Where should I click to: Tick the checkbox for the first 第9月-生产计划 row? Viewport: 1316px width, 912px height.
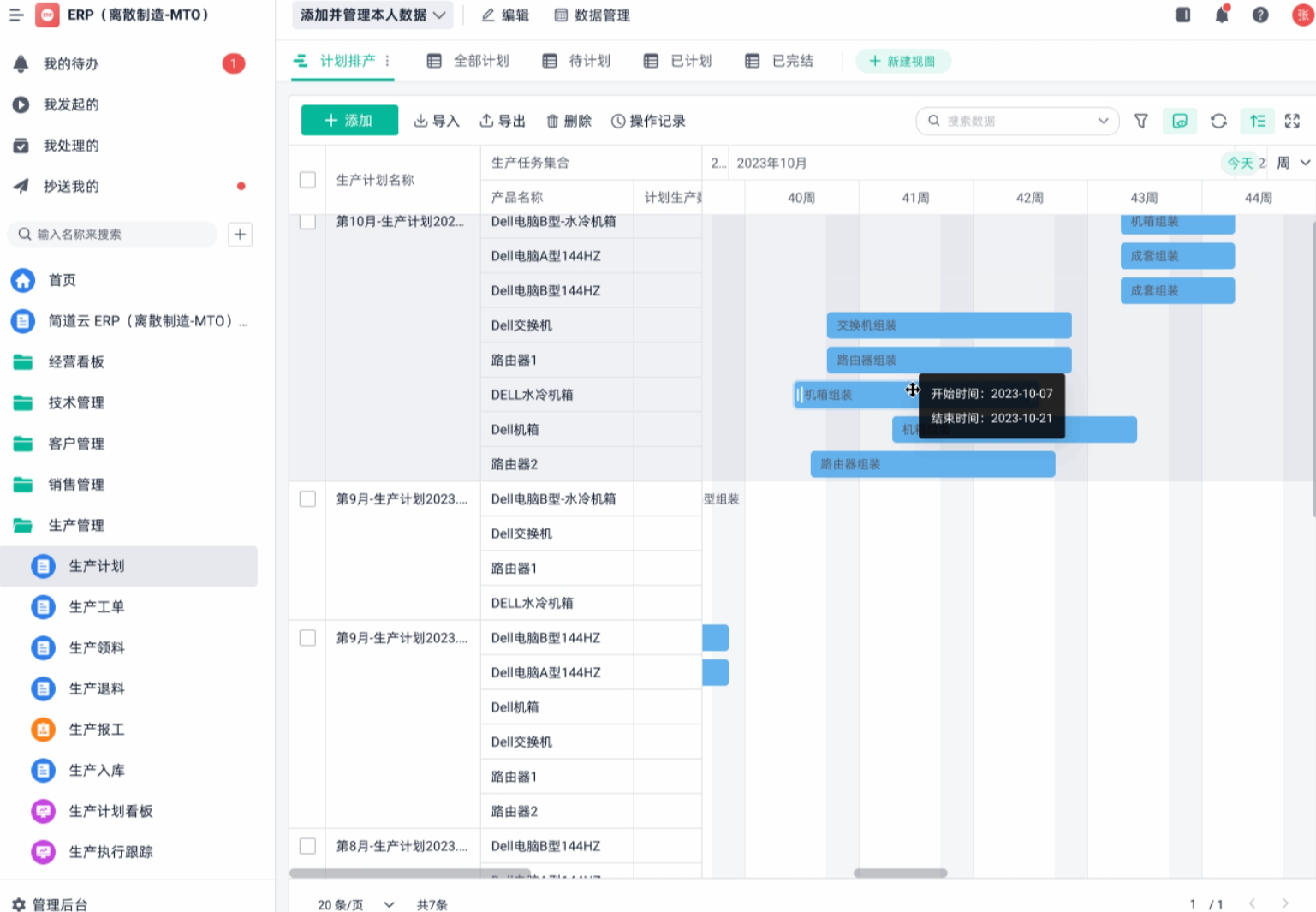pyautogui.click(x=307, y=499)
